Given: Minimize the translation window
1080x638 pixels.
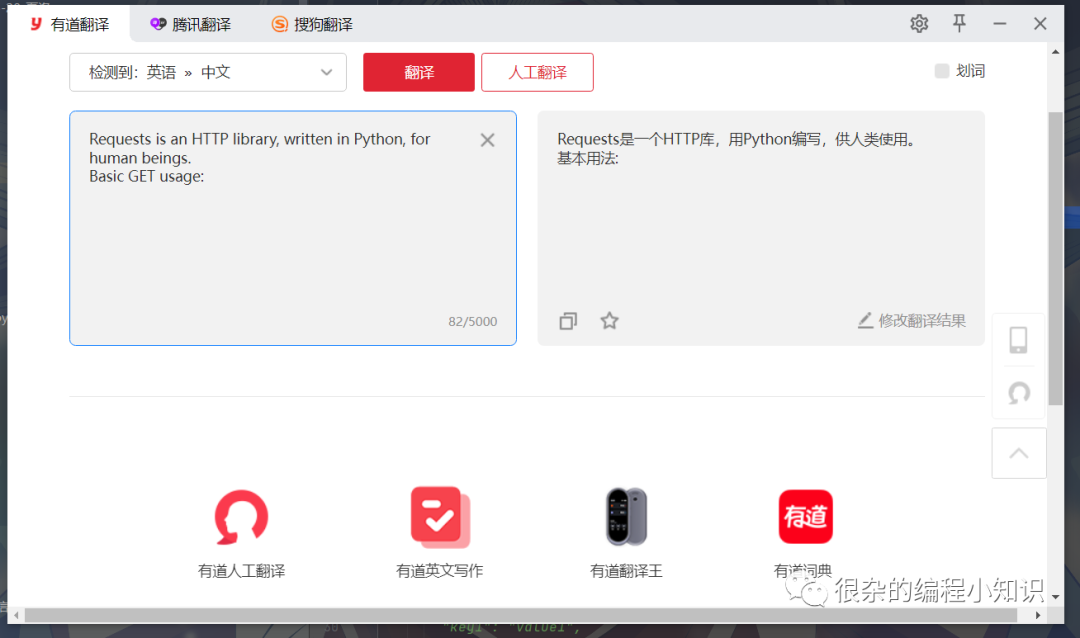Looking at the screenshot, I should pyautogui.click(x=999, y=24).
